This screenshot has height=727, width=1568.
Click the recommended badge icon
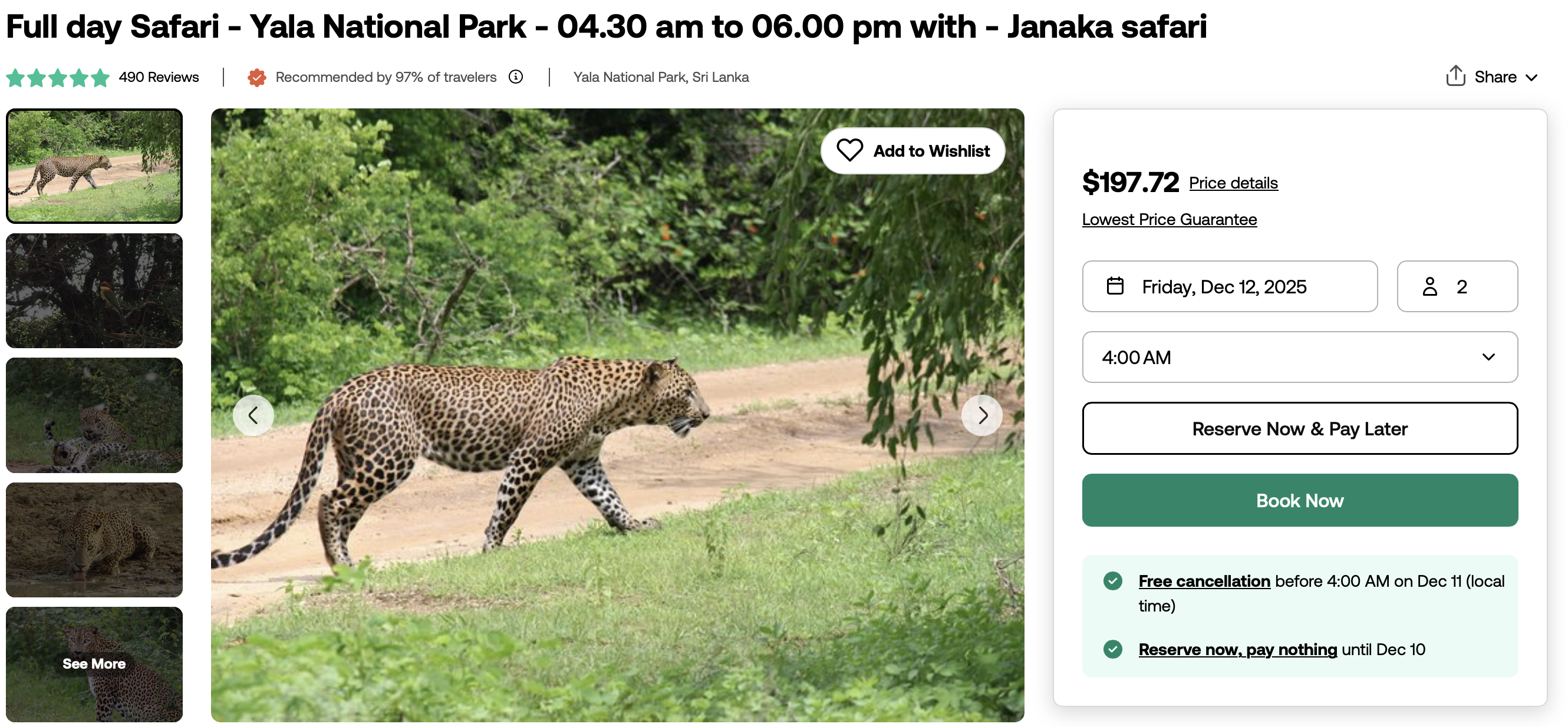point(257,77)
